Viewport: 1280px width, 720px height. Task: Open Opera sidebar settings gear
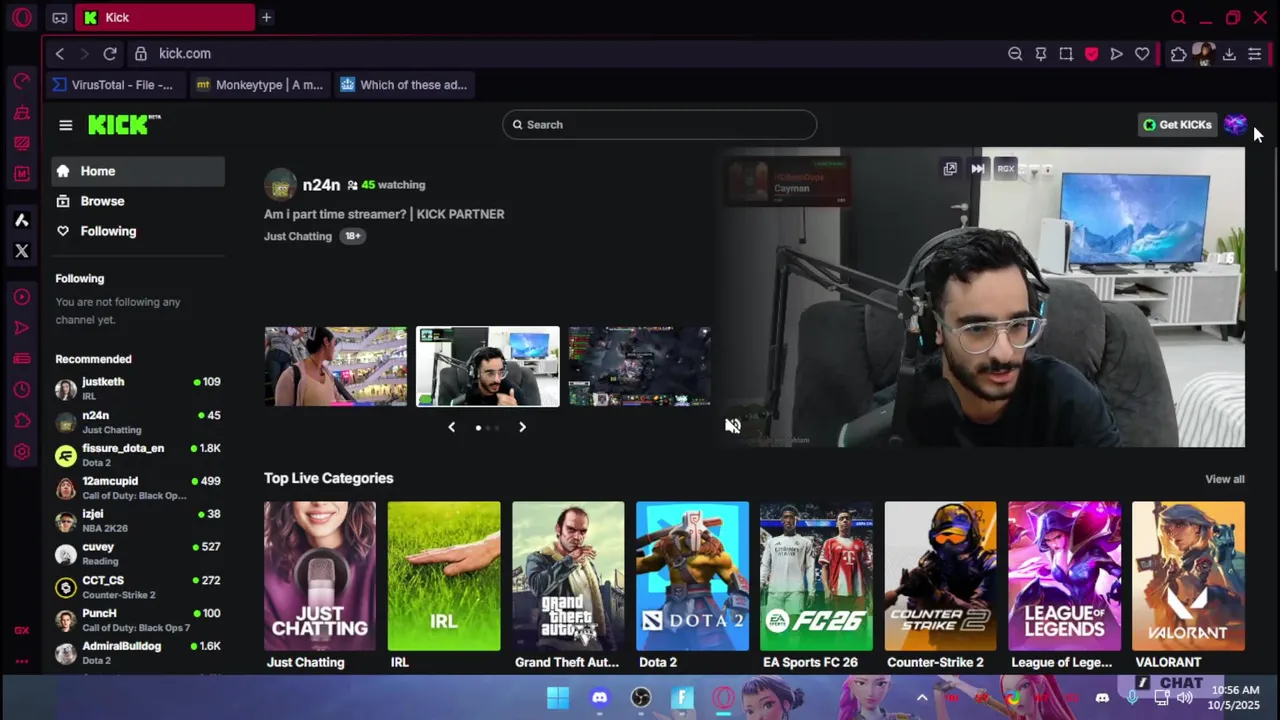point(22,452)
